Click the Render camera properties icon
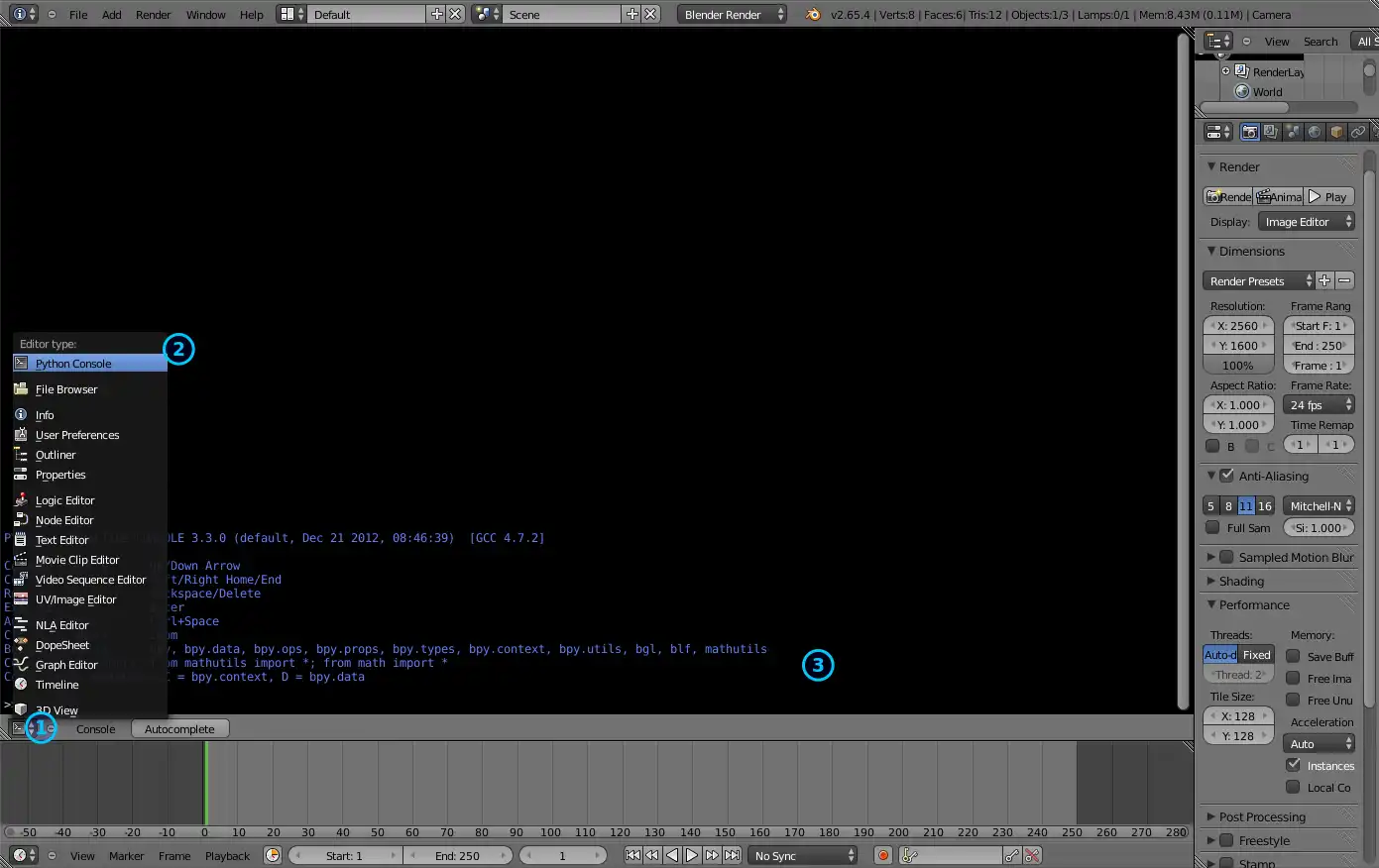The width and height of the screenshot is (1379, 868). 1248,131
